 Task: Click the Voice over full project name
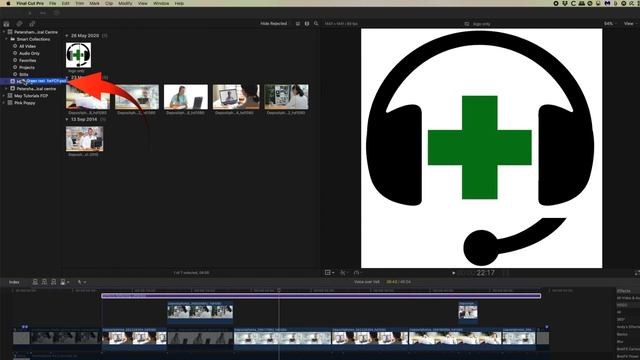pos(367,282)
